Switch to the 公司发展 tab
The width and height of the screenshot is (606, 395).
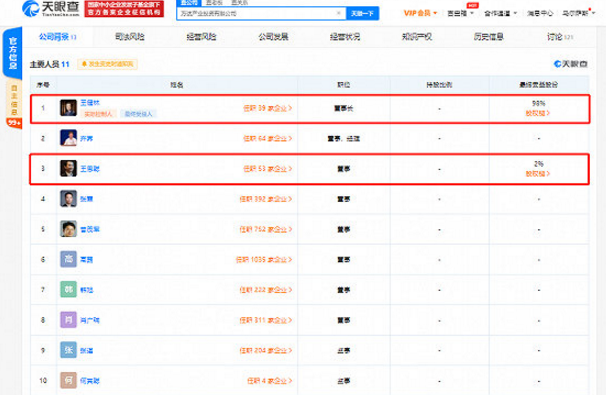click(273, 37)
